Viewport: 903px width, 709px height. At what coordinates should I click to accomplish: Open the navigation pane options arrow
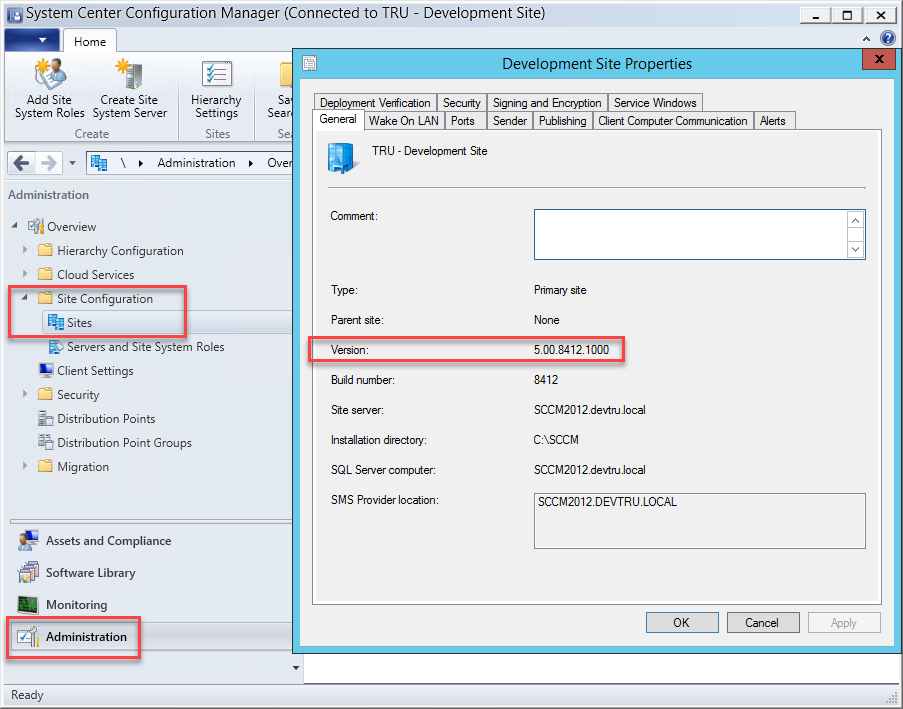click(x=296, y=668)
